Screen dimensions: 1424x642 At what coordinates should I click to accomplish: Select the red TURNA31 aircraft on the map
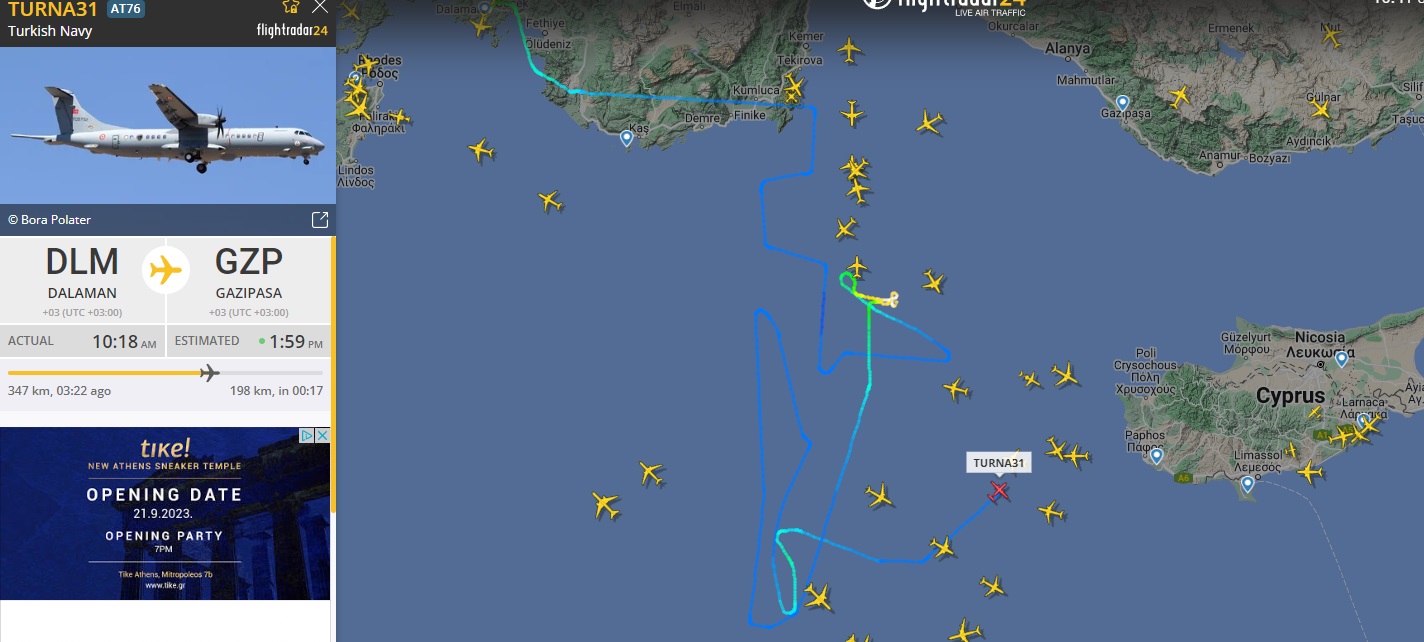(x=998, y=490)
